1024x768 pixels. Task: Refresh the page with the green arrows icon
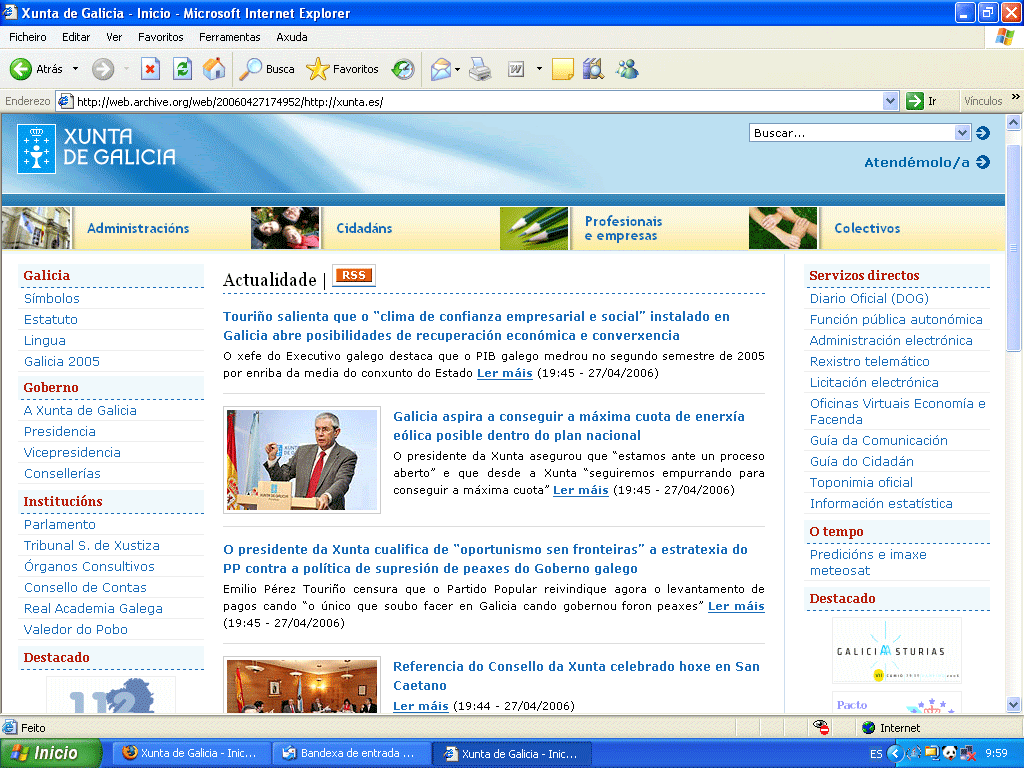(182, 69)
